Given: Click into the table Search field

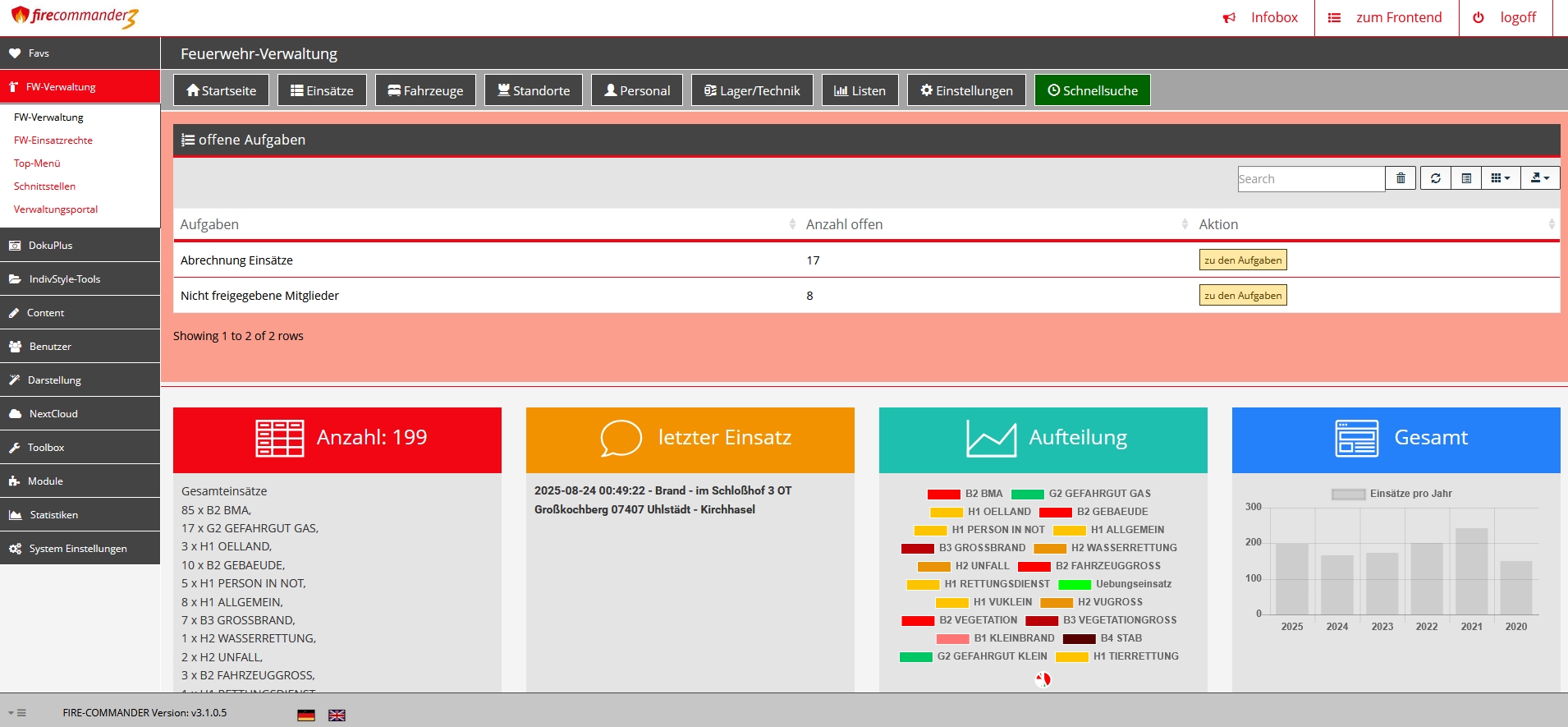Looking at the screenshot, I should (x=1310, y=179).
